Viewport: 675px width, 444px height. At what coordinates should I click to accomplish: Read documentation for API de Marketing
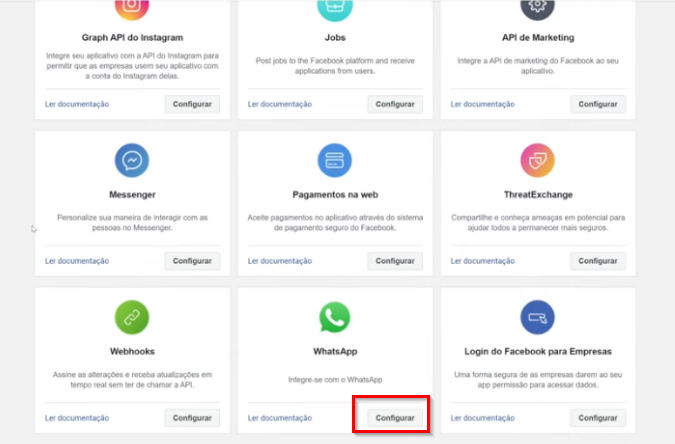pyautogui.click(x=483, y=104)
